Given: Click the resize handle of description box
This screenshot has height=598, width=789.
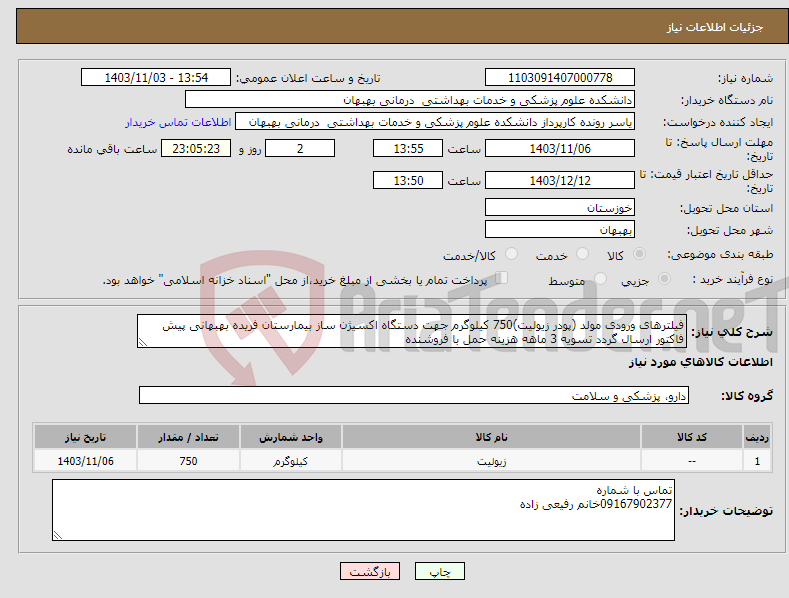Looking at the screenshot, I should coord(143,342).
